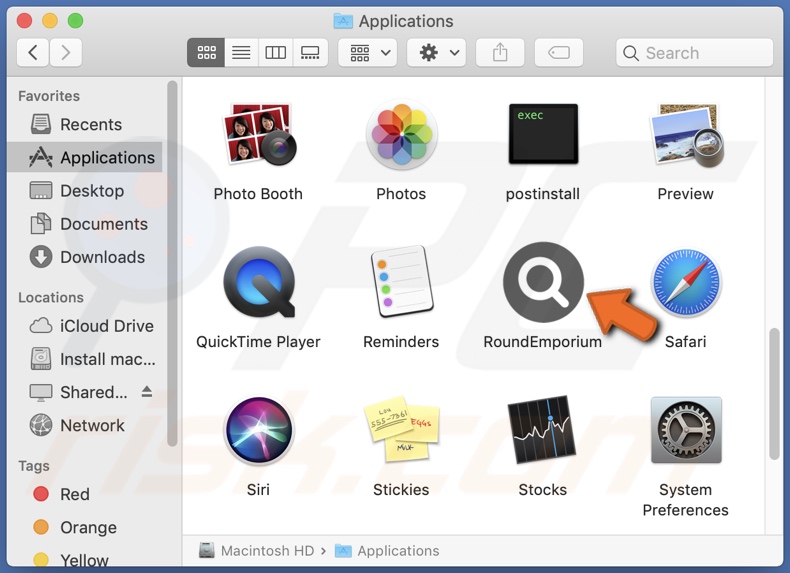
Task: Select Applications in the sidebar
Action: click(x=85, y=158)
